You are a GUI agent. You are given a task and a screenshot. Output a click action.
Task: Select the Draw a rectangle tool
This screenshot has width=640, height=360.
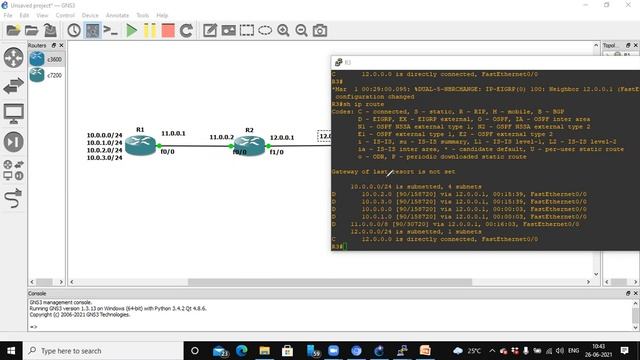coord(247,31)
